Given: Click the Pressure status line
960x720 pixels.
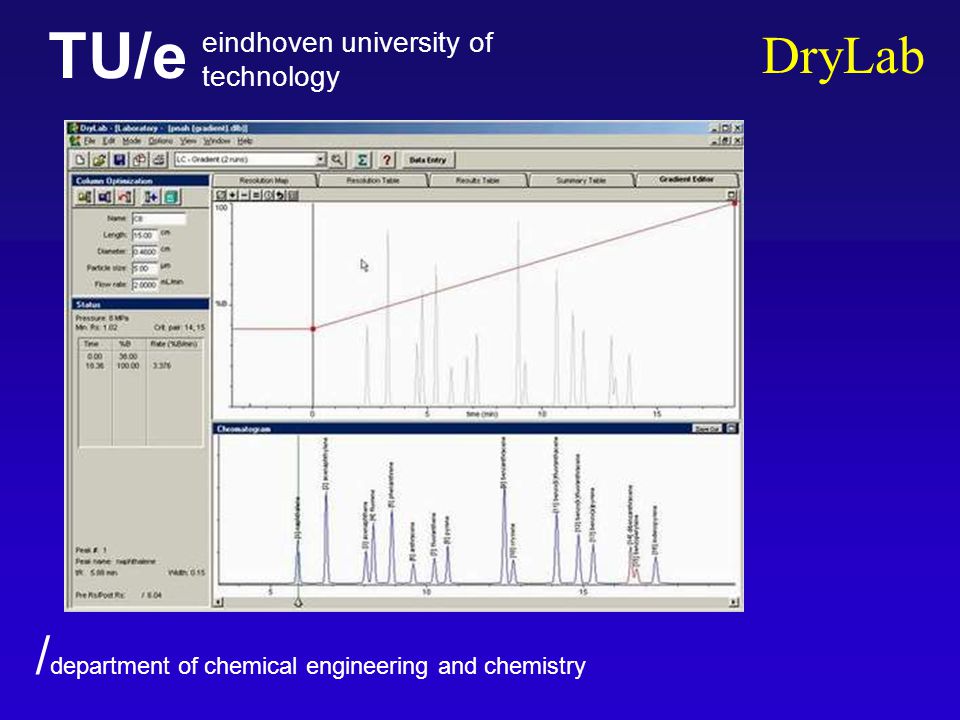Looking at the screenshot, I should tap(102, 318).
